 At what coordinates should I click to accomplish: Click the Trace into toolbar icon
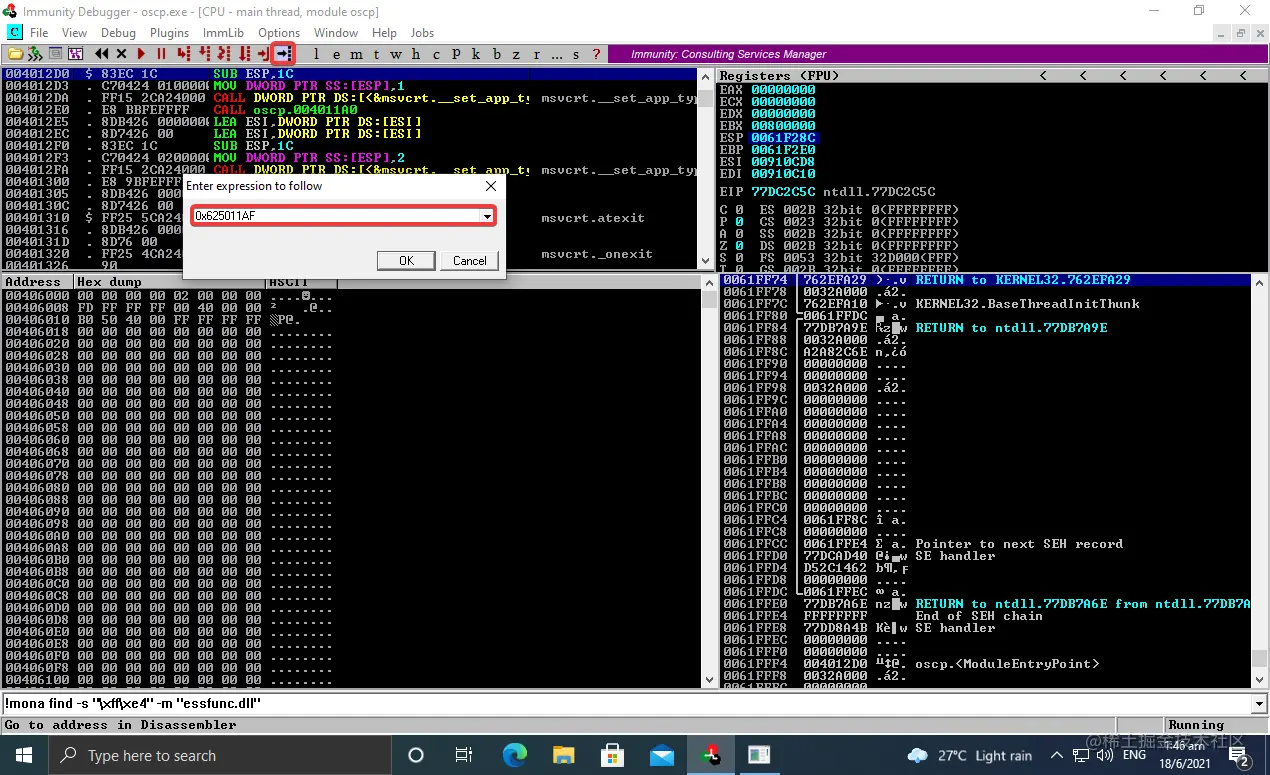pos(223,54)
